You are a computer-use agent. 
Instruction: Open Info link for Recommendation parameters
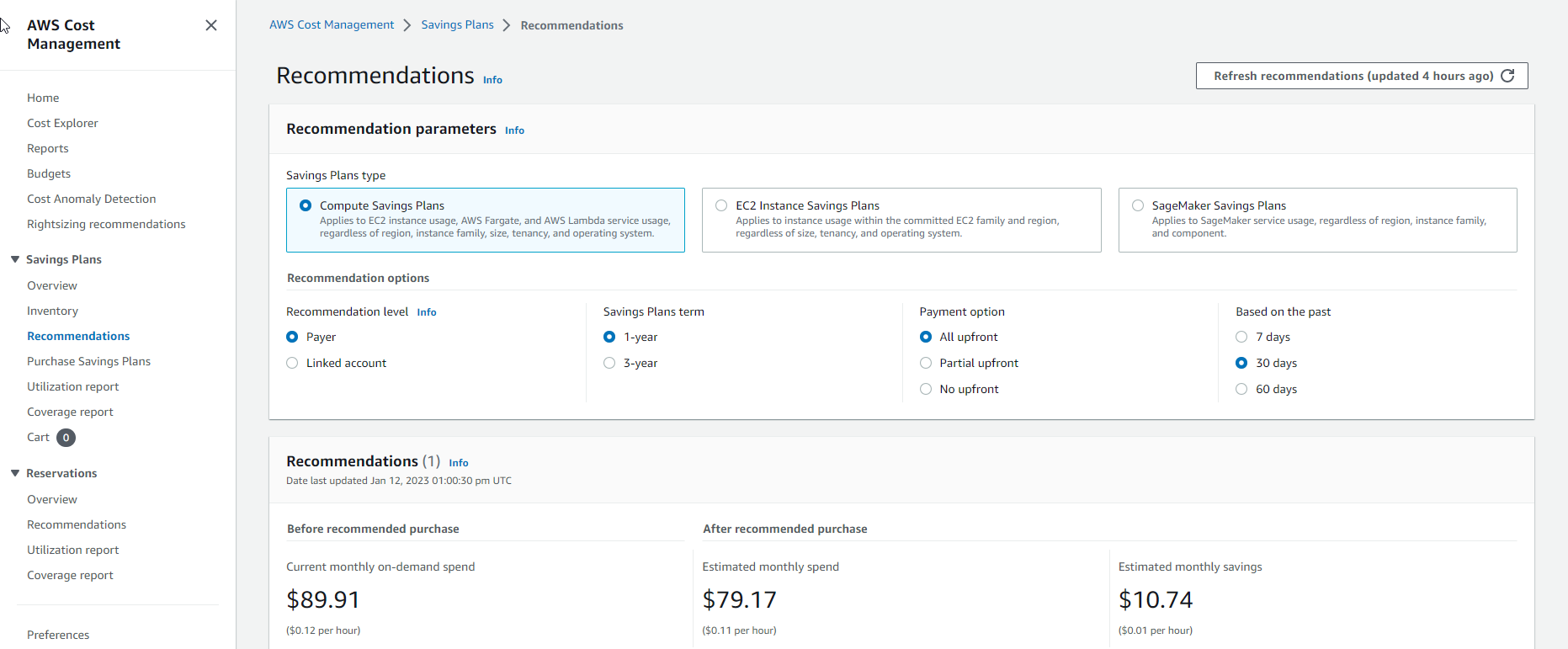coord(514,130)
